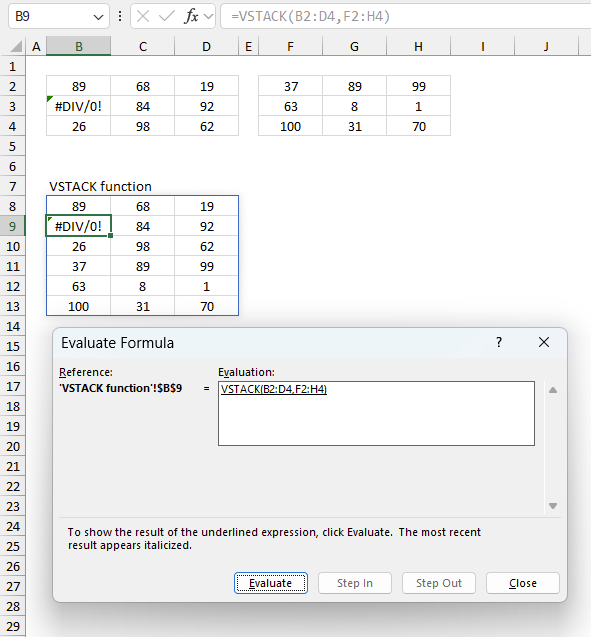Select column F header
This screenshot has height=637, width=591.
290,46
